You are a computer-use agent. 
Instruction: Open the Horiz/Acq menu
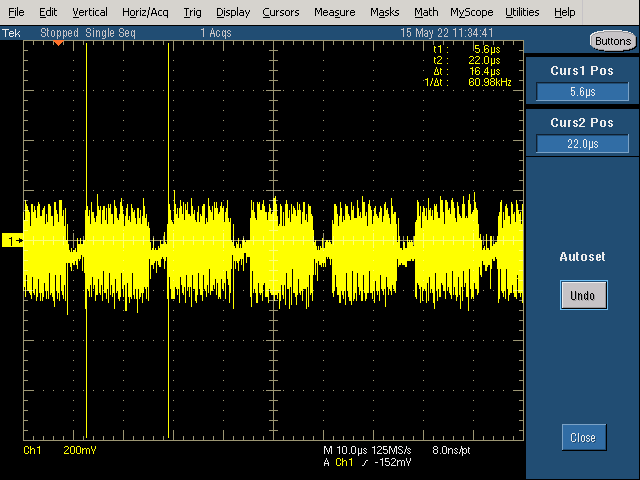(x=145, y=12)
